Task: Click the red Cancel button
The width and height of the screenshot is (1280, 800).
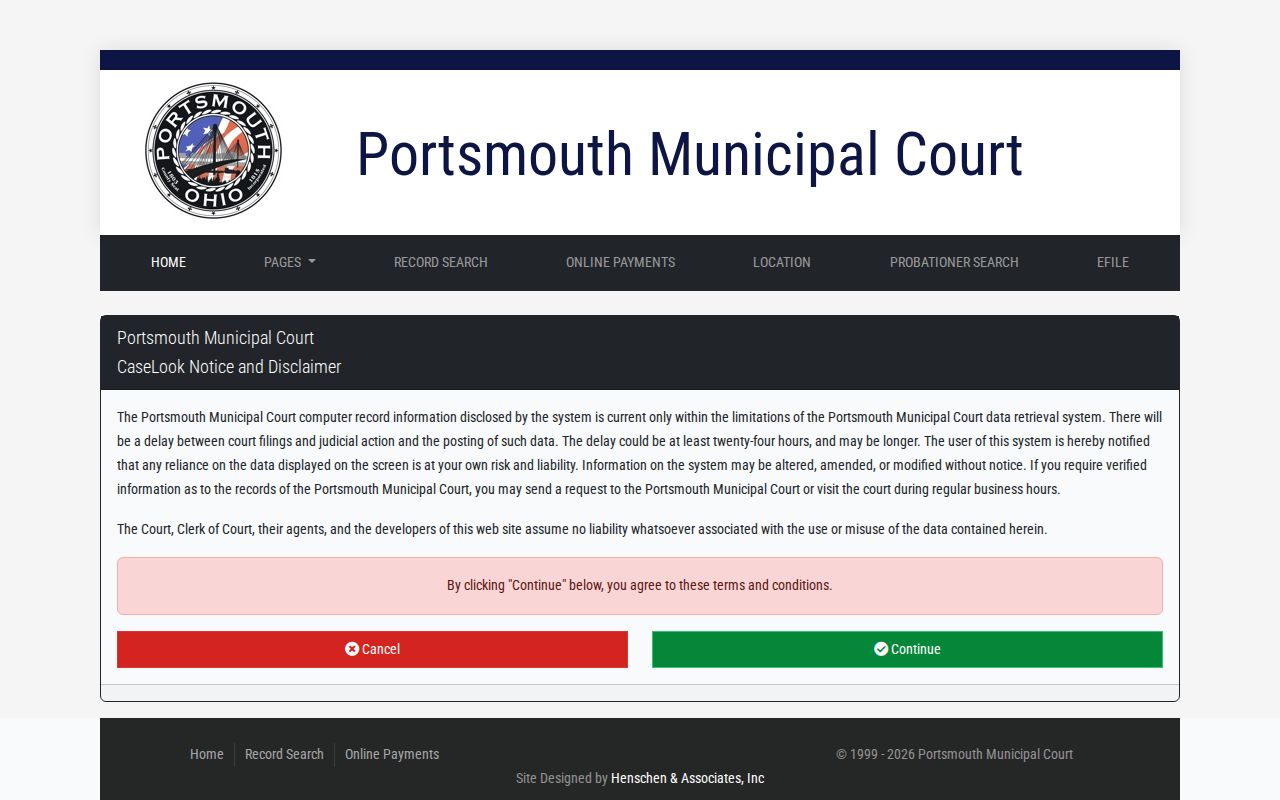Action: 372,649
